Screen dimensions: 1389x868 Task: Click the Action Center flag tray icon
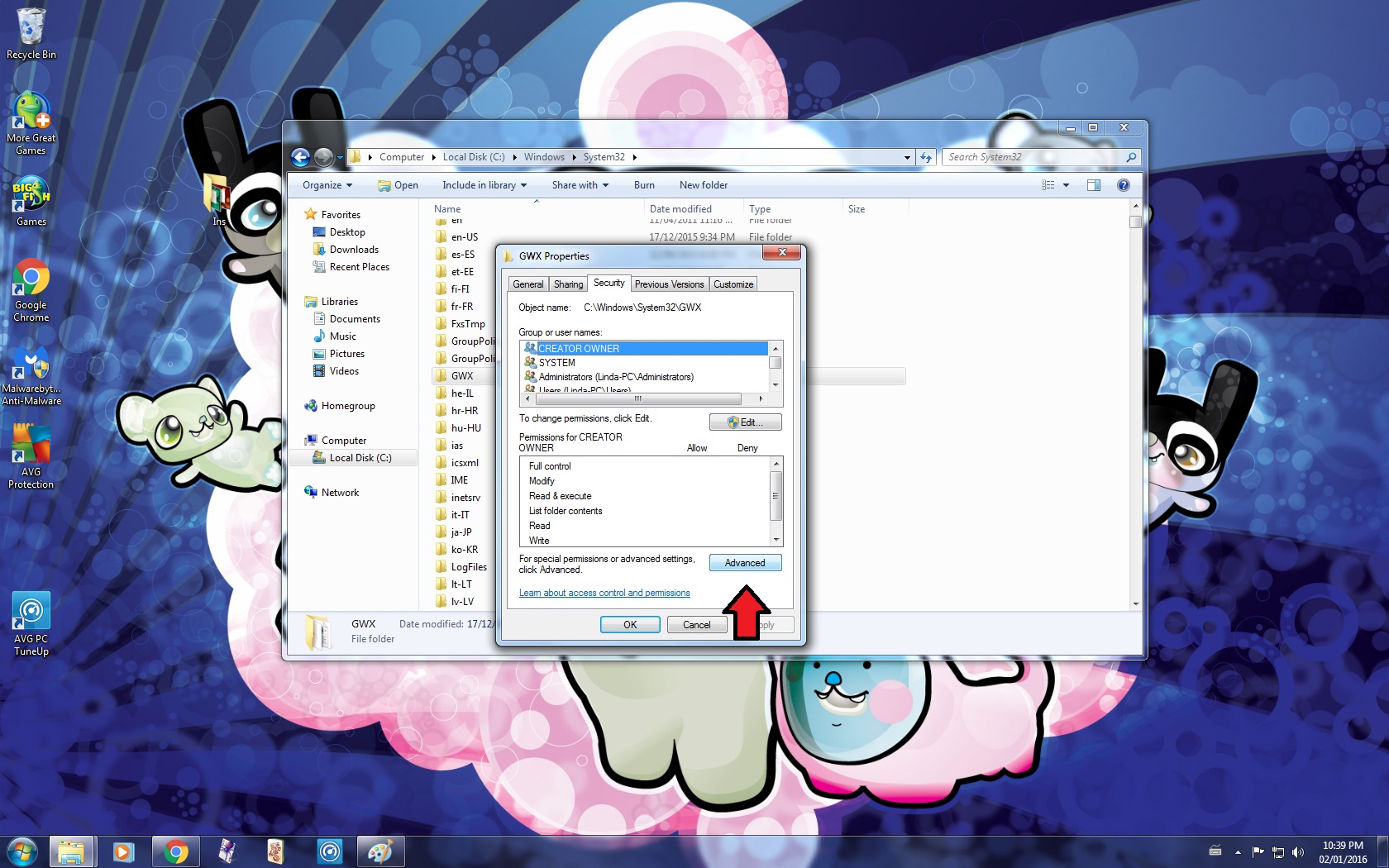click(x=1258, y=851)
